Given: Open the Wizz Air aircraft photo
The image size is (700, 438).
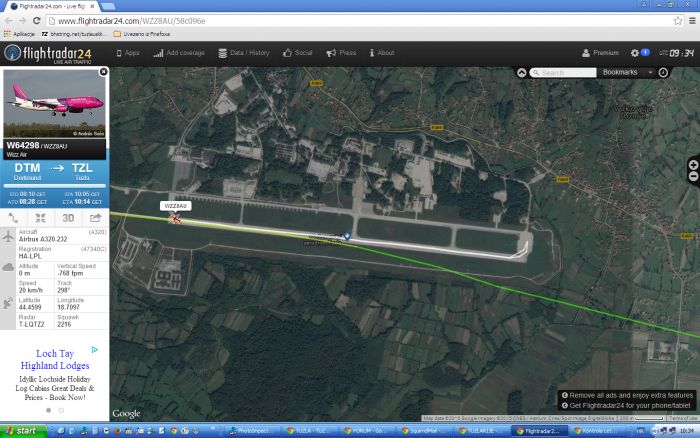Looking at the screenshot, I should [x=54, y=104].
